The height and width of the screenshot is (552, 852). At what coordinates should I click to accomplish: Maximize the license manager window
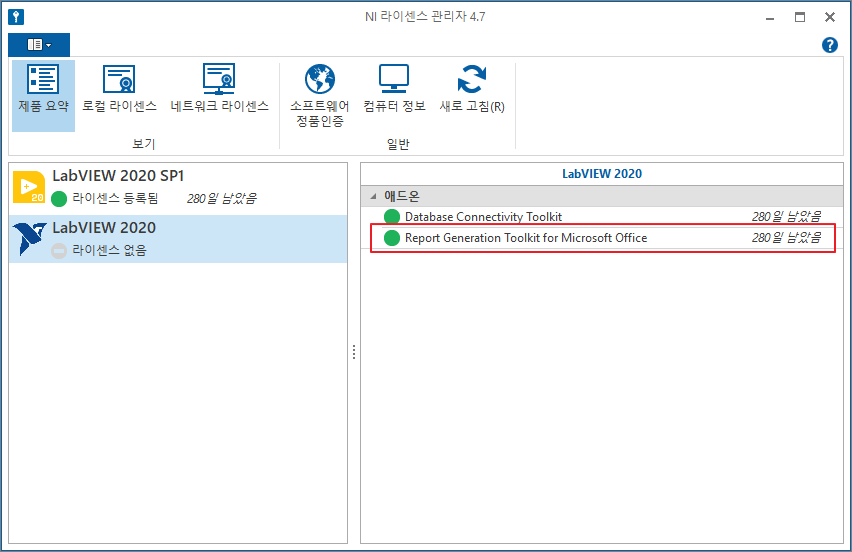pyautogui.click(x=800, y=17)
